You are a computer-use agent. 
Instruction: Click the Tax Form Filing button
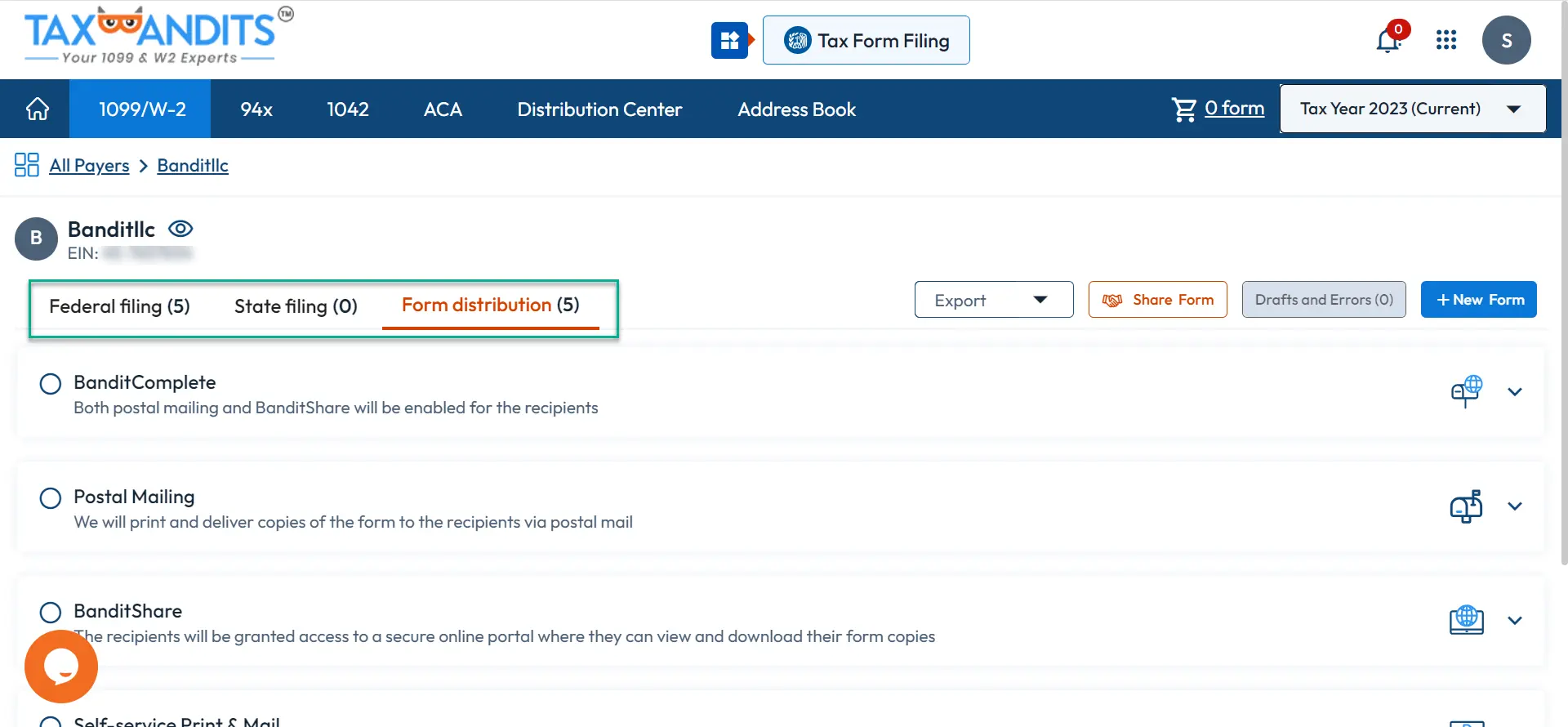pyautogui.click(x=866, y=40)
